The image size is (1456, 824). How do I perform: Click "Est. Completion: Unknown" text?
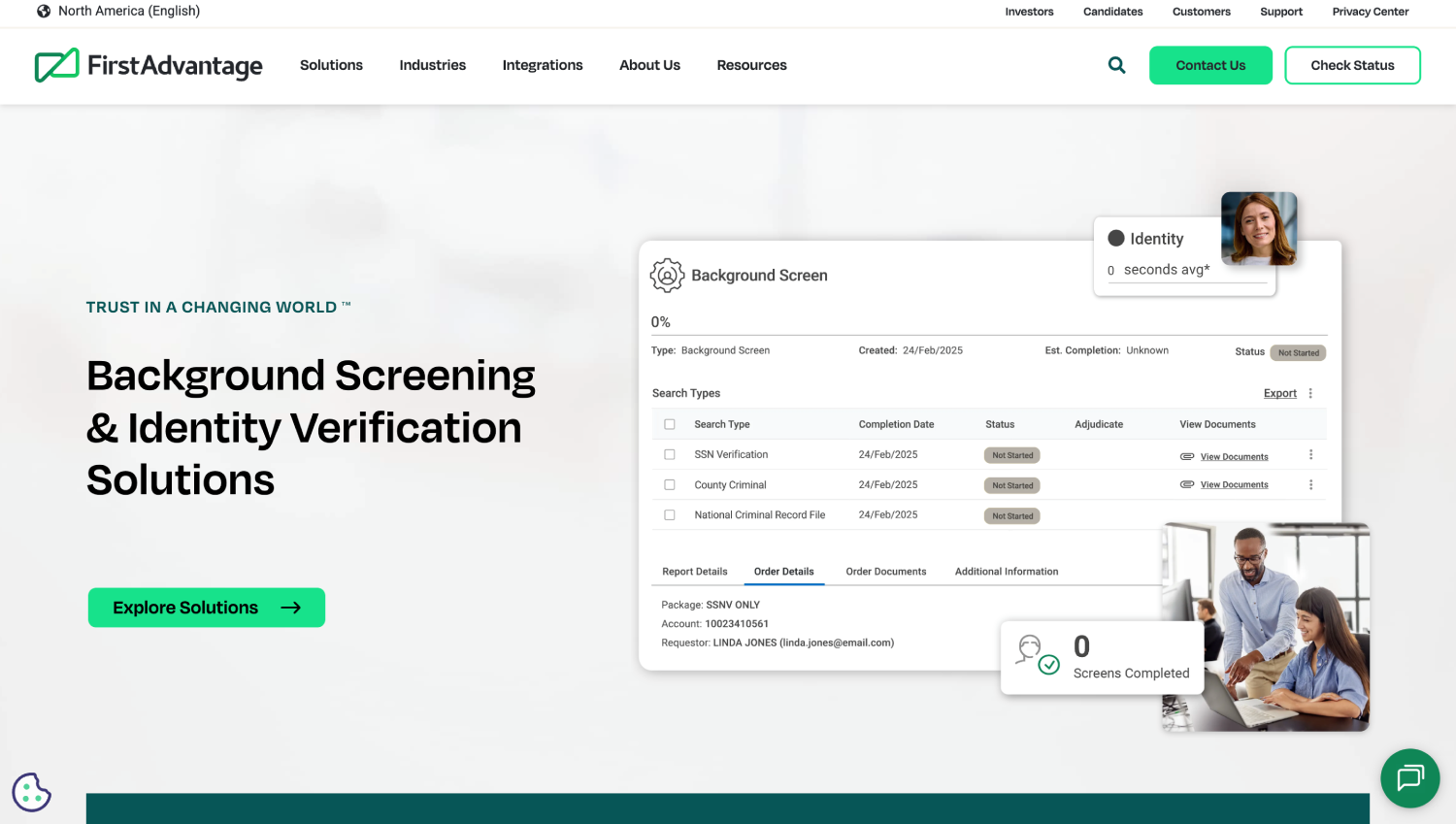pyautogui.click(x=1107, y=350)
